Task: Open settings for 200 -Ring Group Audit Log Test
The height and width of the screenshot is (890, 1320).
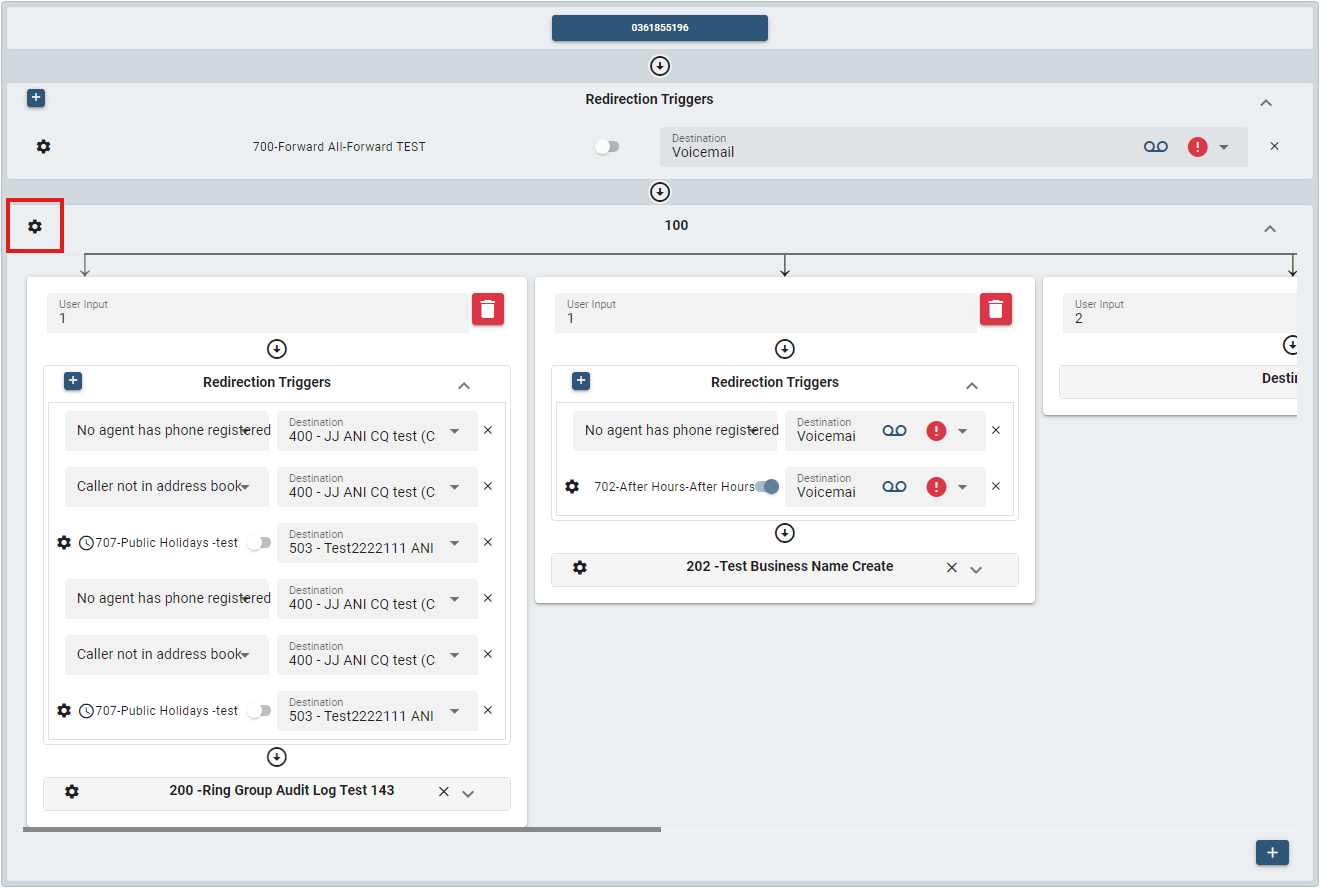Action: (x=72, y=792)
